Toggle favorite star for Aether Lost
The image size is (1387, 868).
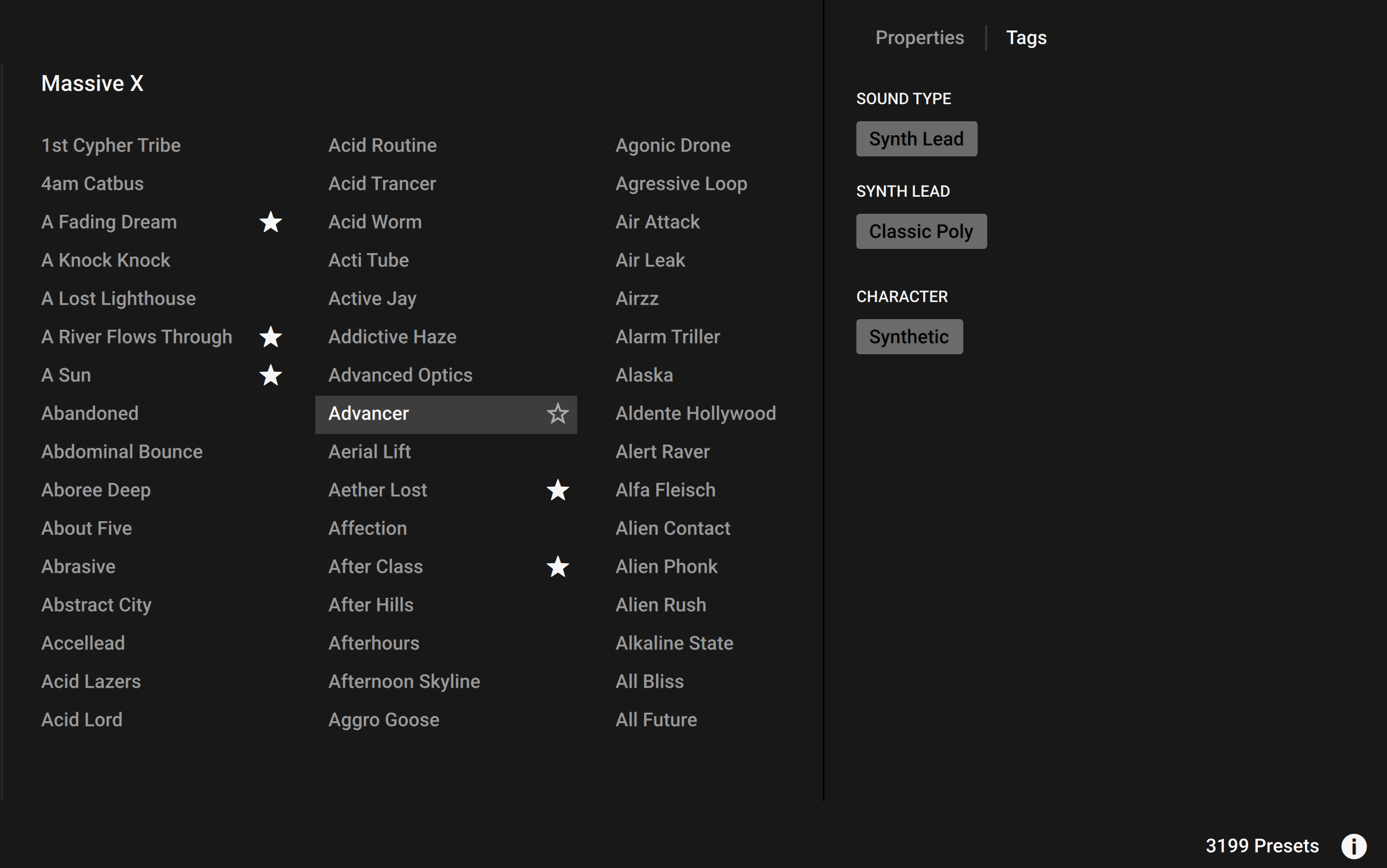[558, 490]
